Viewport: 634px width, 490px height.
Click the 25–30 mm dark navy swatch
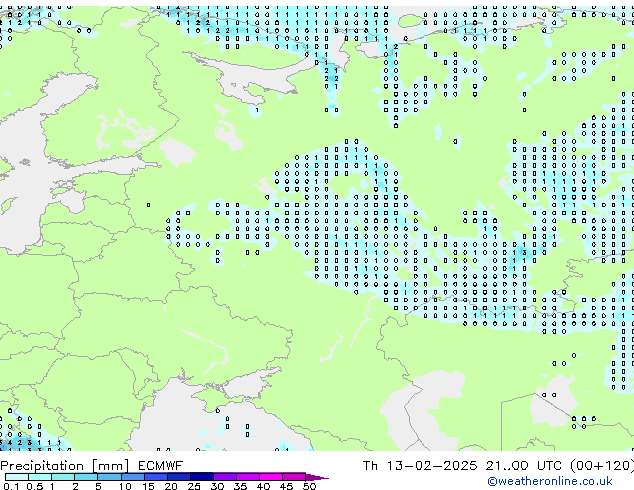202,477
